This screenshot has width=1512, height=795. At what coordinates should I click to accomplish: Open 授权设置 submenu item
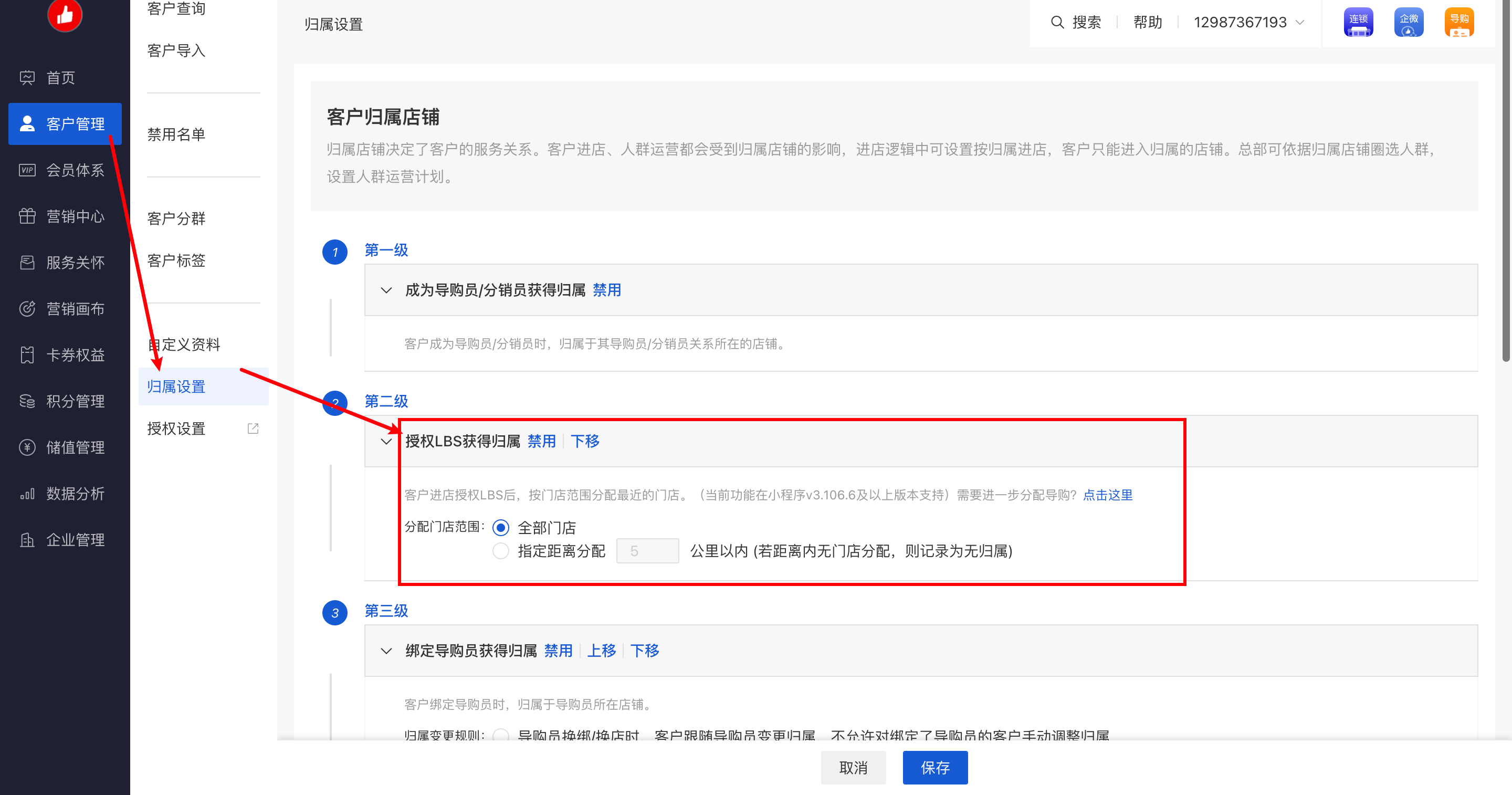point(176,428)
